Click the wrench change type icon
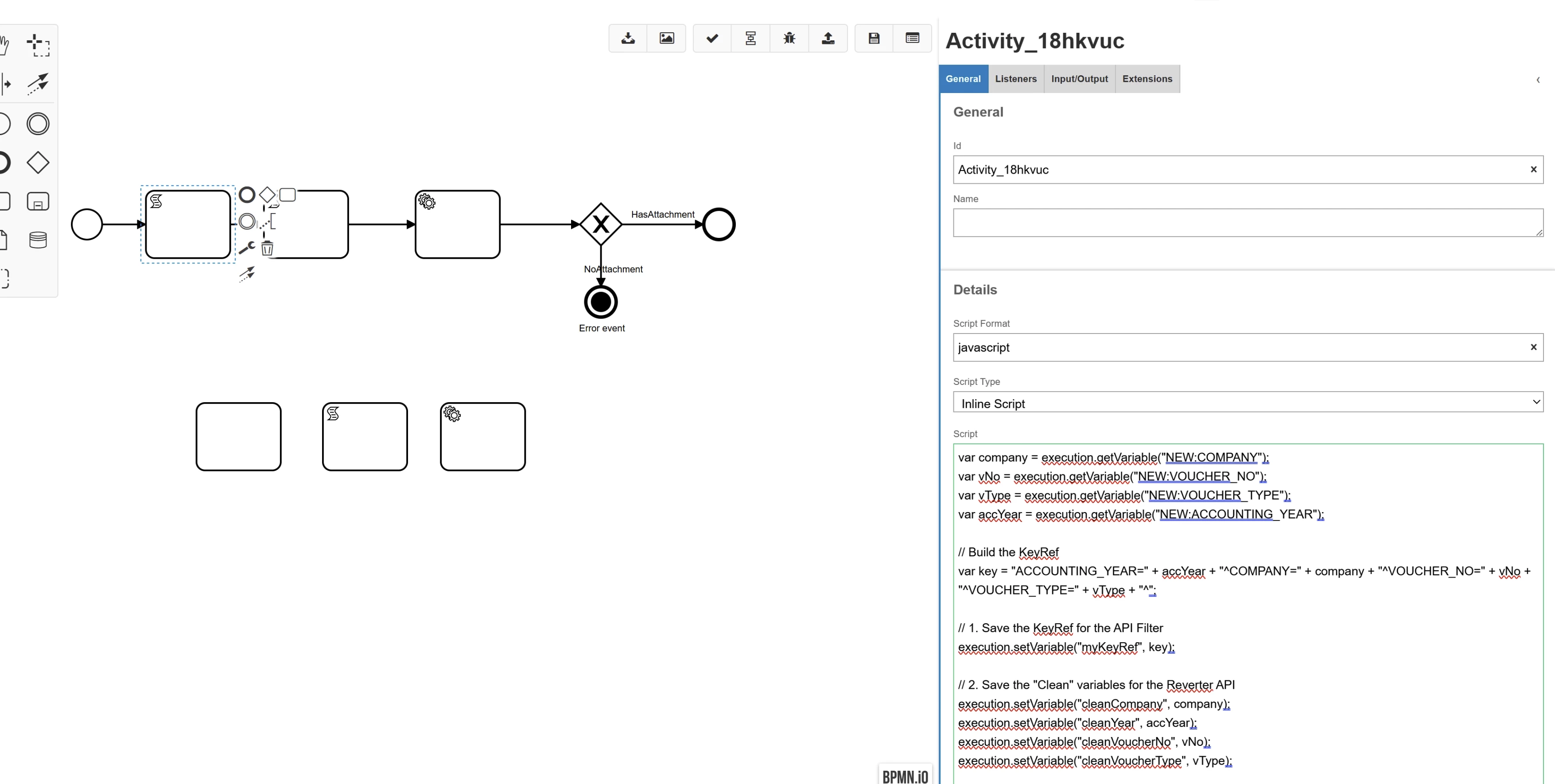This screenshot has width=1555, height=784. point(246,248)
